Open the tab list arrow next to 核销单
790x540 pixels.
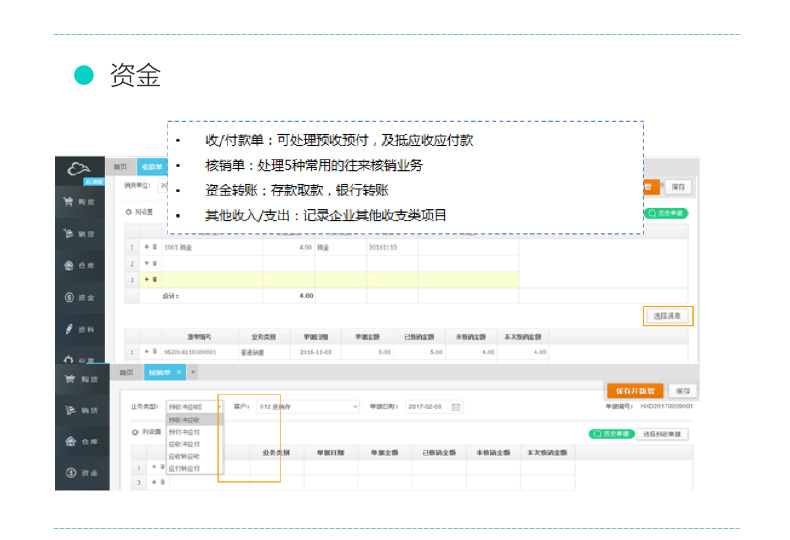(193, 372)
